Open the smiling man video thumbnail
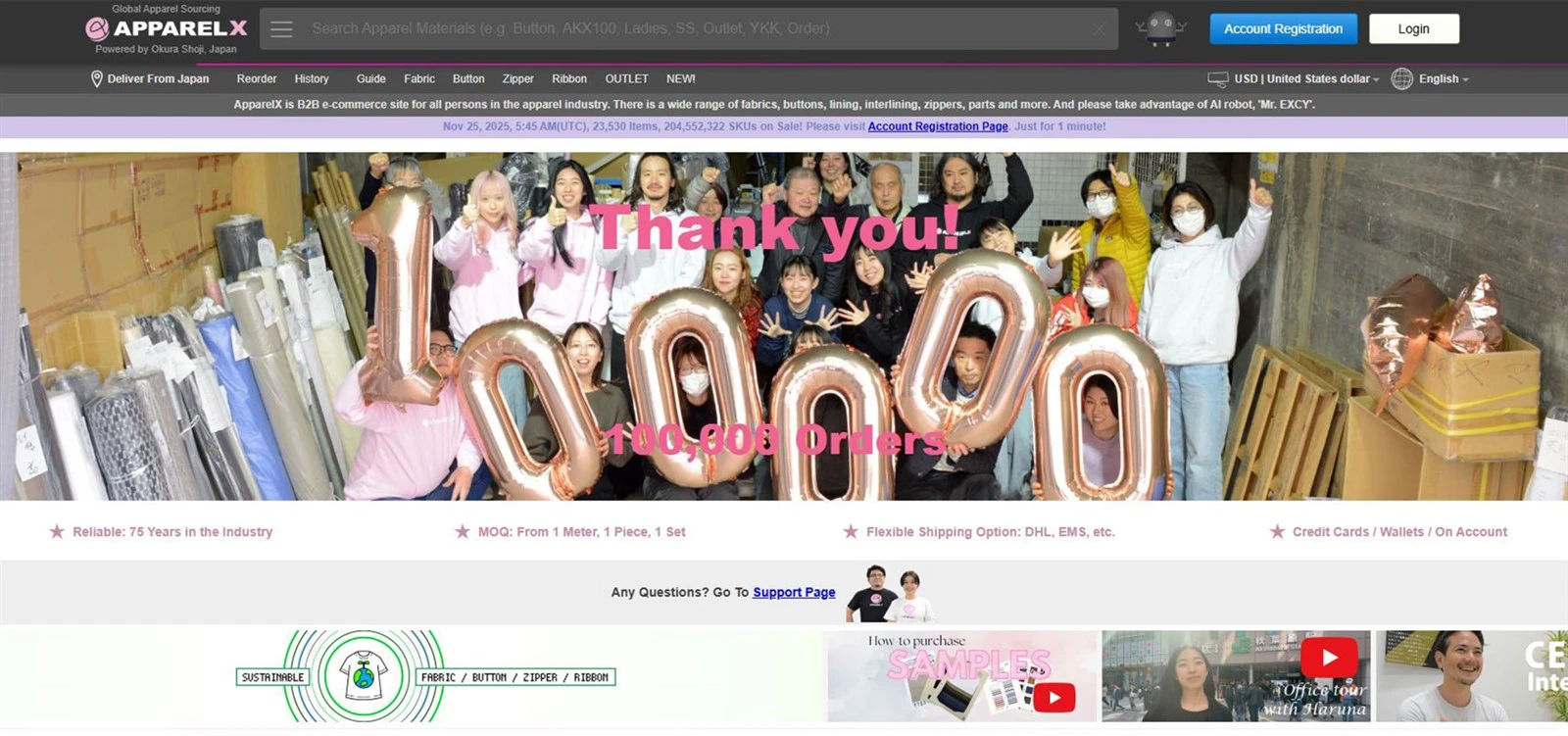This screenshot has height=736, width=1568. [x=1471, y=676]
